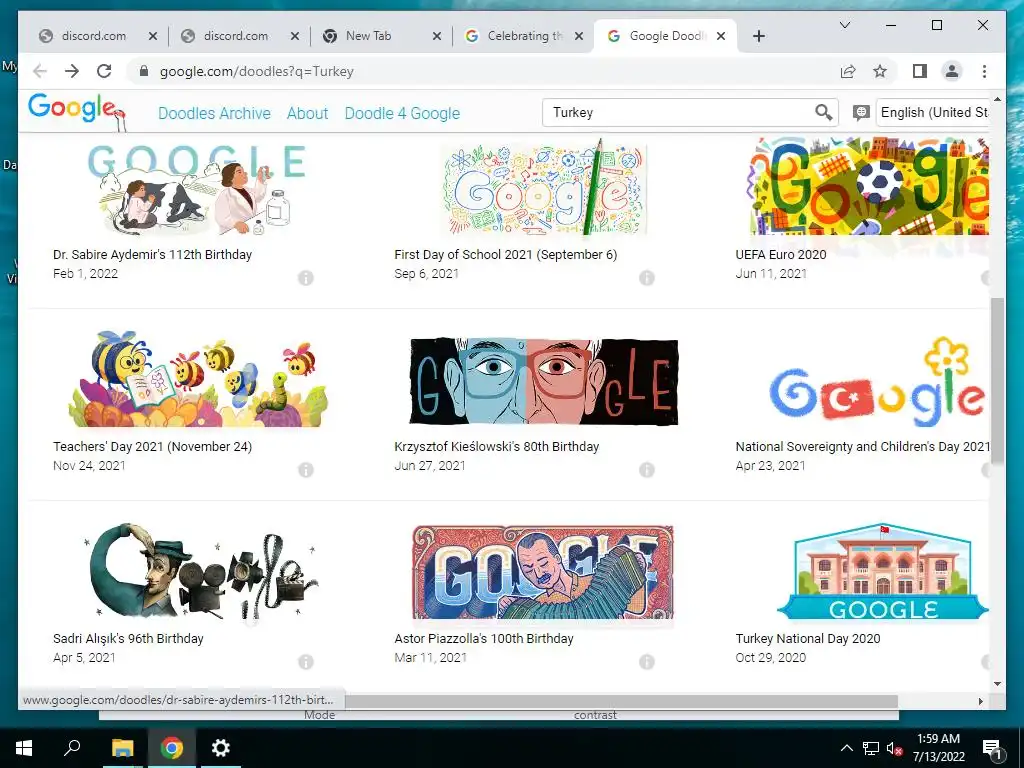Click the Doodles search field containing Turkey
The height and width of the screenshot is (768, 1024).
pyautogui.click(x=679, y=112)
